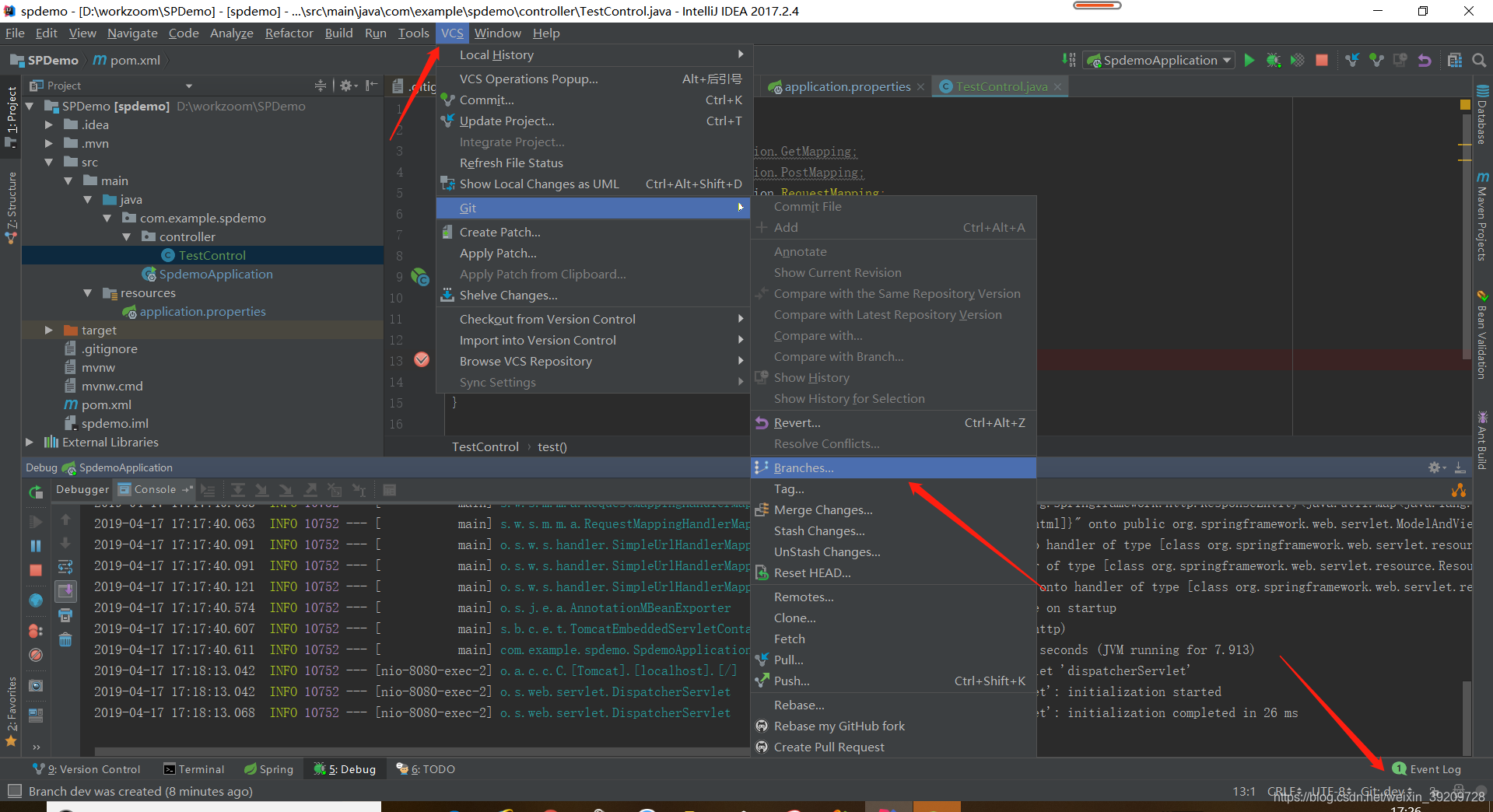Select .gitignore file in tree
Screen dimensions: 1493x812
coord(101,348)
